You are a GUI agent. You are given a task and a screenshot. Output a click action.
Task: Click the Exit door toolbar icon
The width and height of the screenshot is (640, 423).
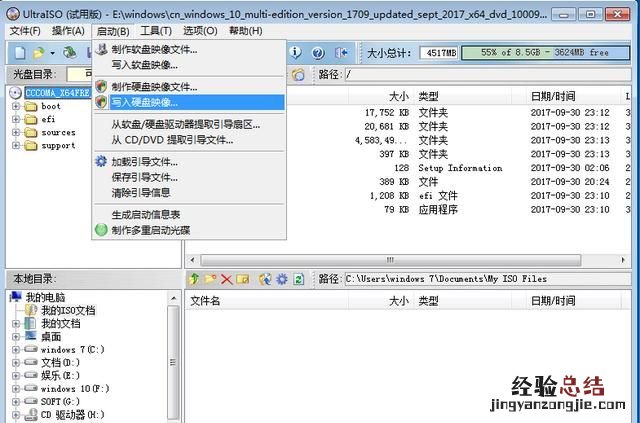coord(341,53)
